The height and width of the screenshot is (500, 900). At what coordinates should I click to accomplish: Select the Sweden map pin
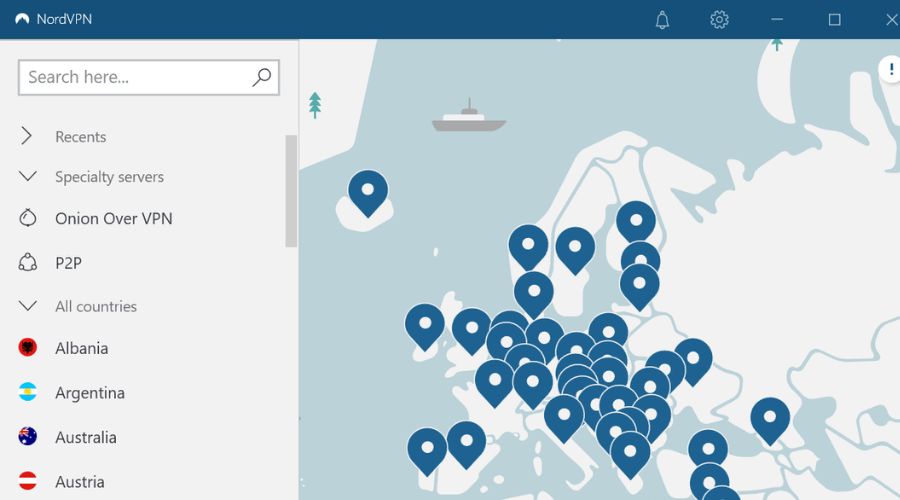[575, 250]
